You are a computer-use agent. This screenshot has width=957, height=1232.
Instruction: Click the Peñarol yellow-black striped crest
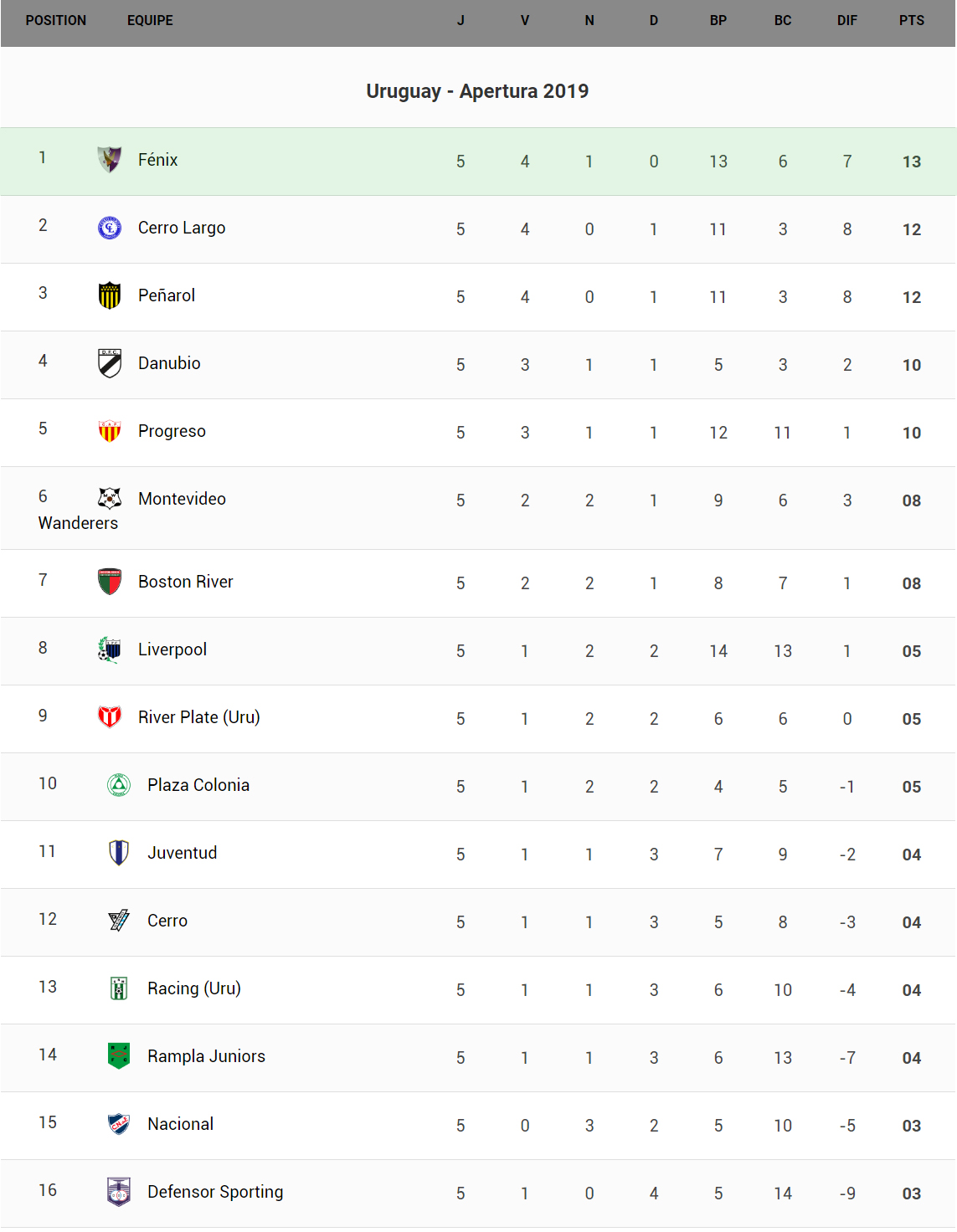click(110, 295)
